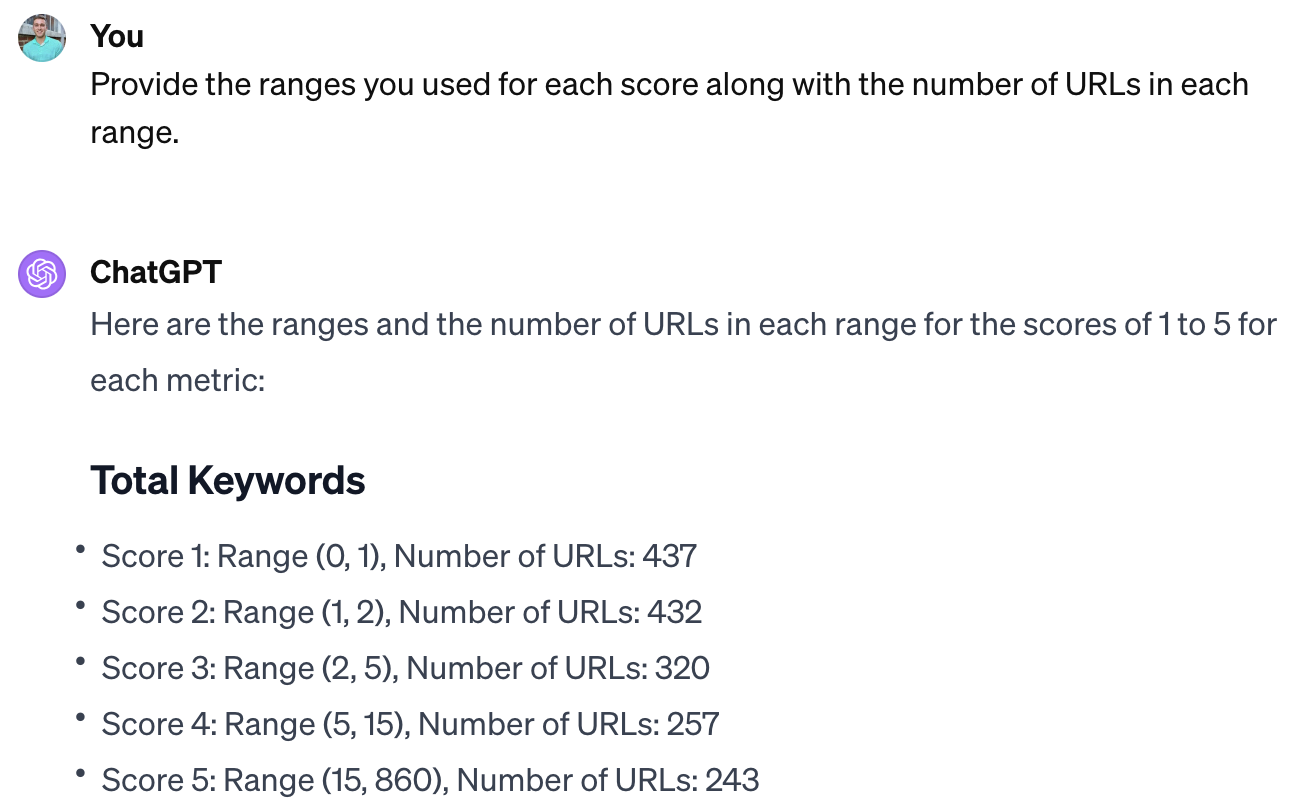Click the "ChatGPT" sender name
1298x812 pixels.
[x=155, y=272]
